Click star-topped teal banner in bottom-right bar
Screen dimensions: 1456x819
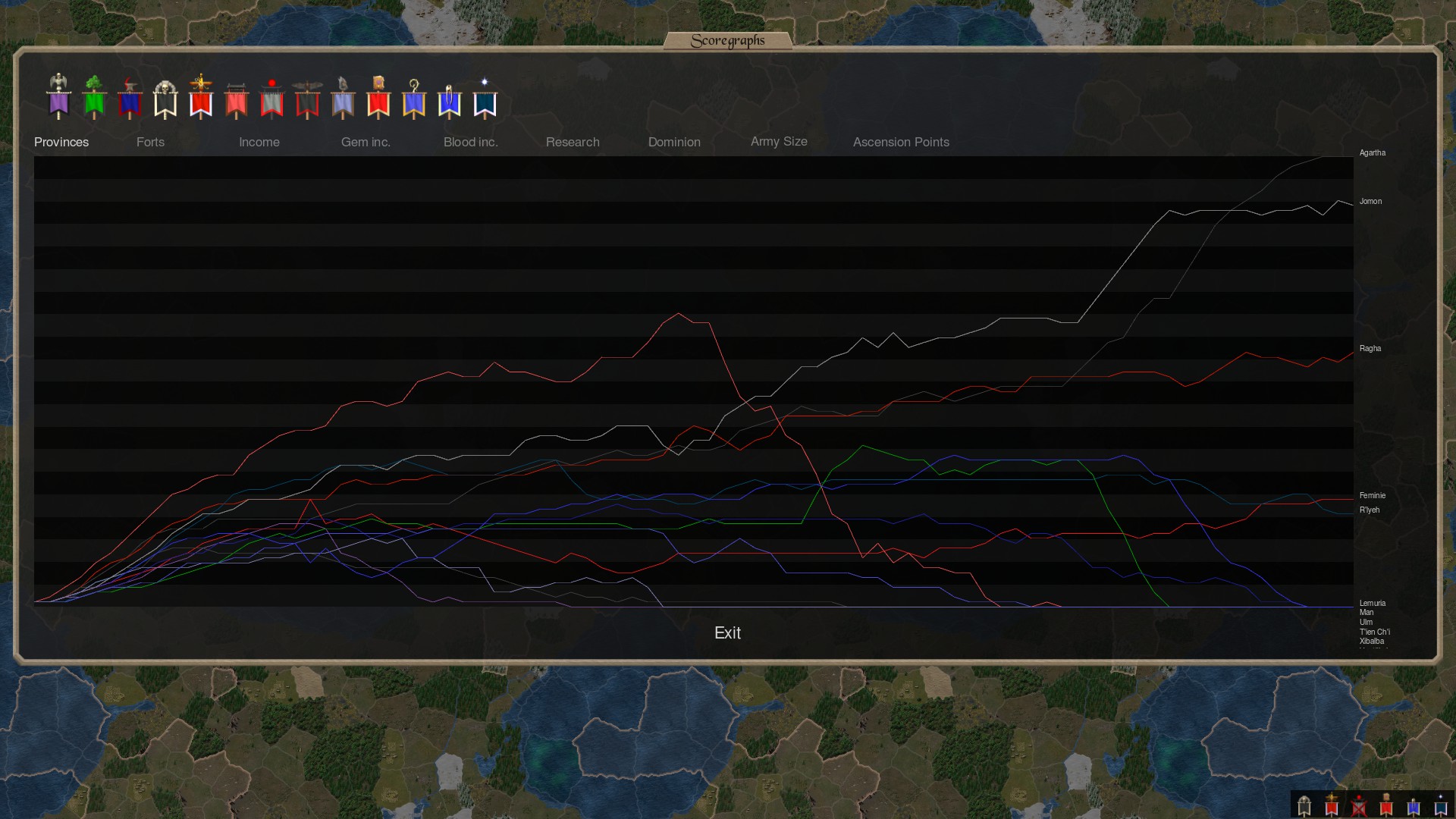[1441, 805]
